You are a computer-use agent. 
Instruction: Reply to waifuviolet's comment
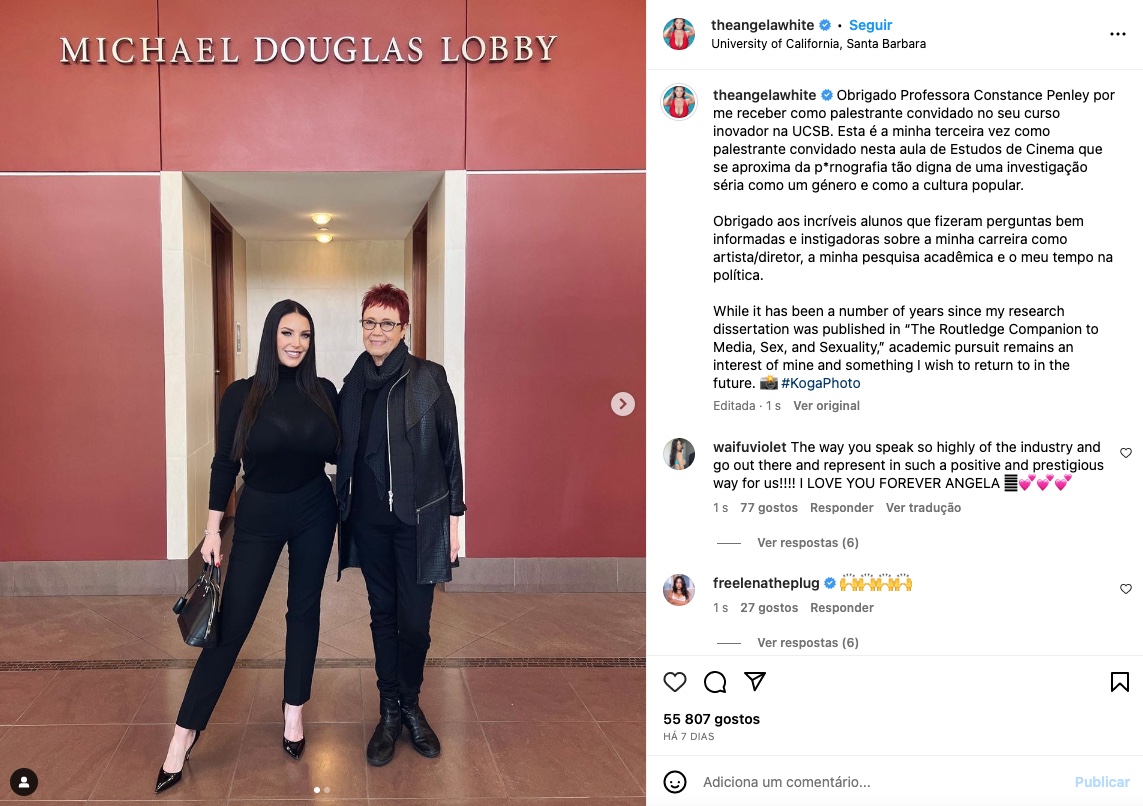pos(841,508)
